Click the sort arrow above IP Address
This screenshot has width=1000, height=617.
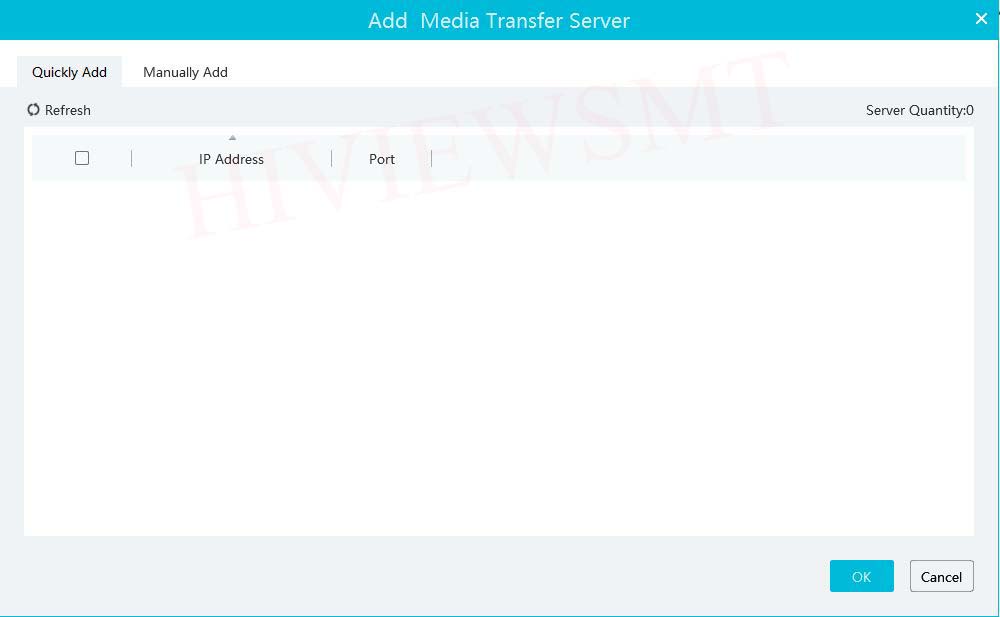[x=232, y=138]
